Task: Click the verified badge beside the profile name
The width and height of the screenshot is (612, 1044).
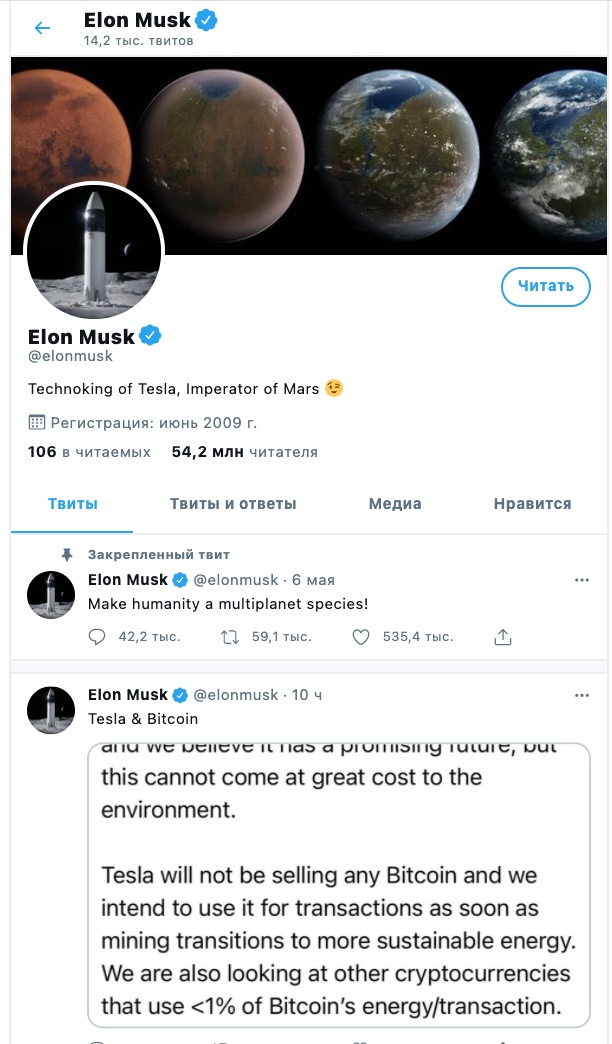Action: pyautogui.click(x=150, y=336)
